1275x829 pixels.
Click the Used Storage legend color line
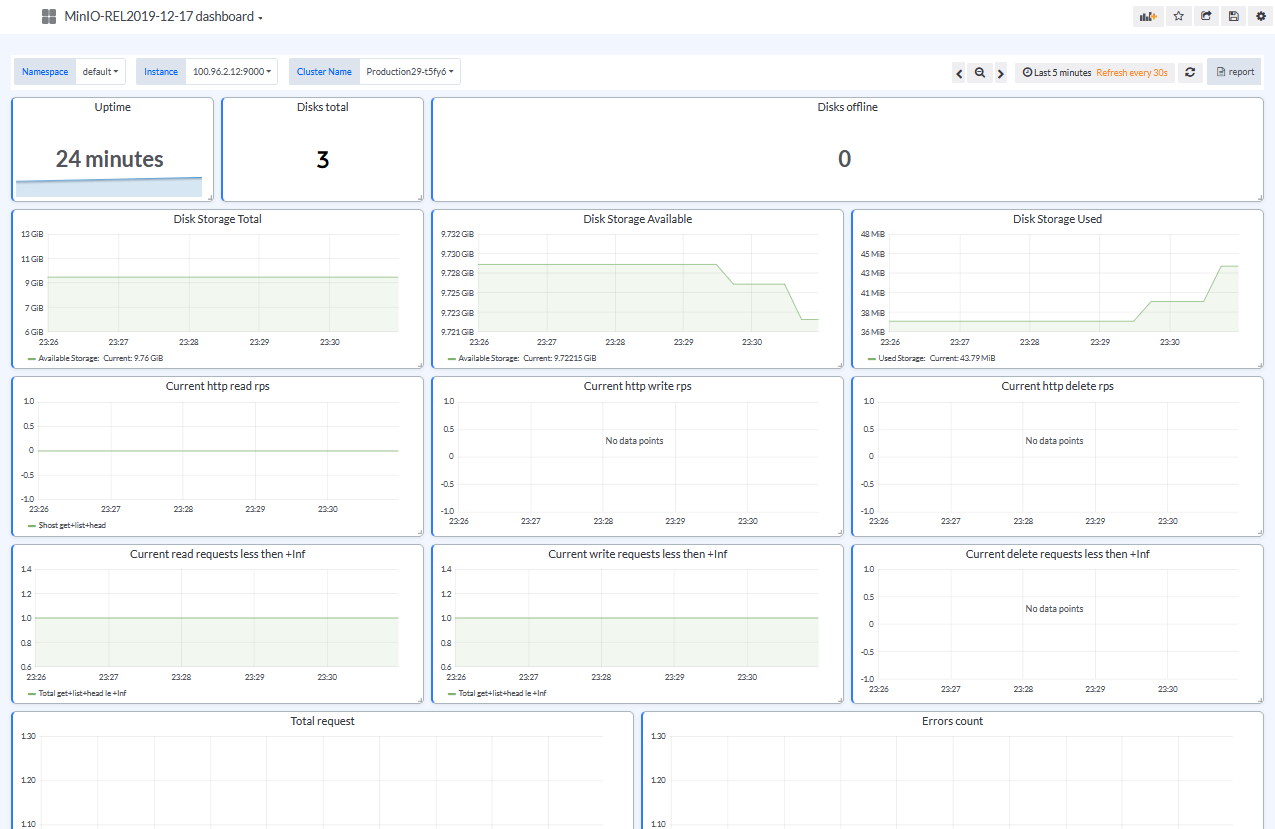coord(871,358)
